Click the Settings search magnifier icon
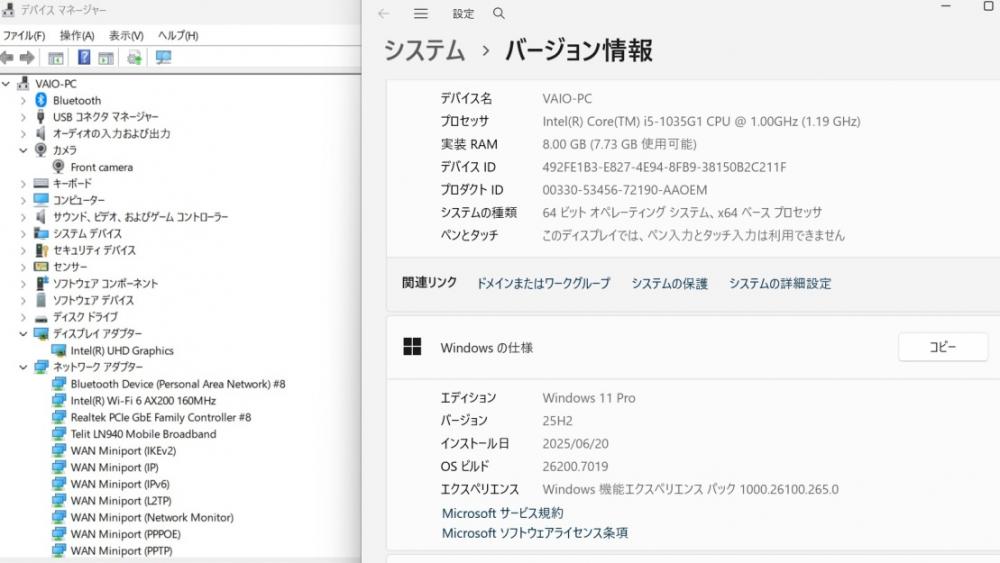The image size is (1000, 563). pyautogui.click(x=499, y=13)
